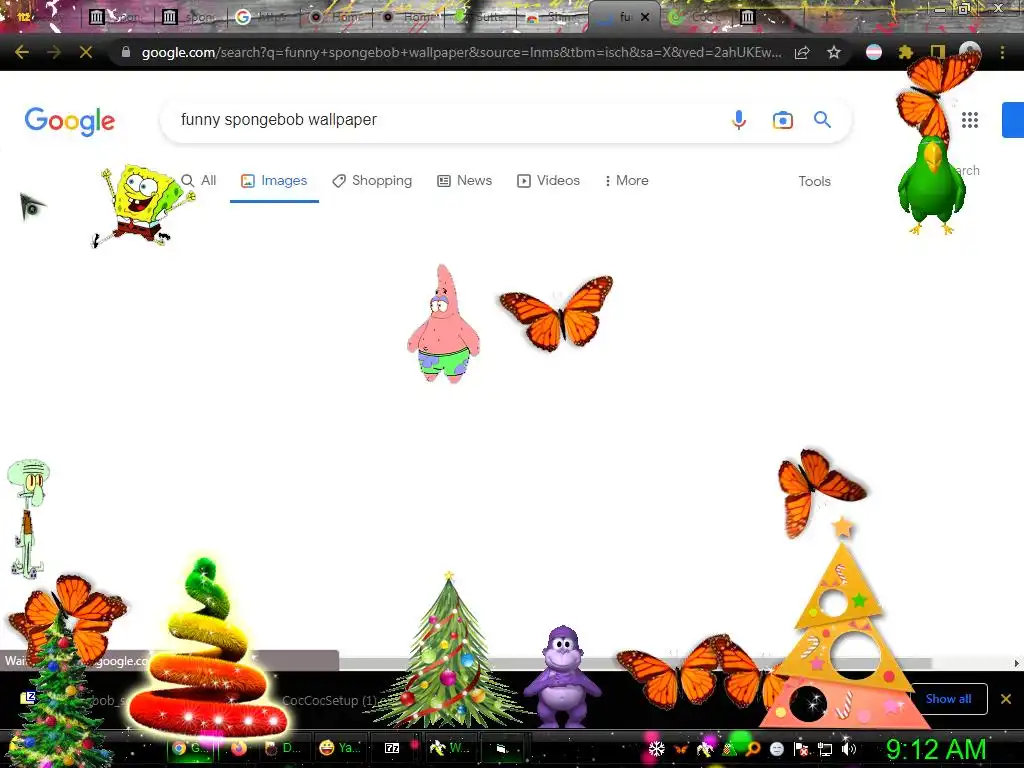This screenshot has width=1024, height=768.
Task: Switch to Shopping results
Action: tap(372, 181)
